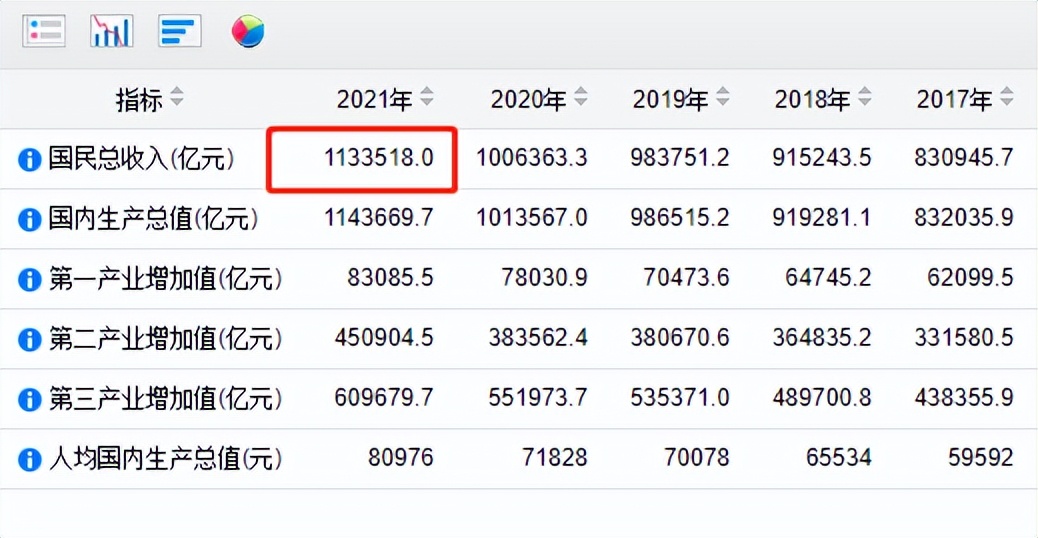Click the value 78030.9 cell
This screenshot has height=538, width=1038.
coord(543,278)
